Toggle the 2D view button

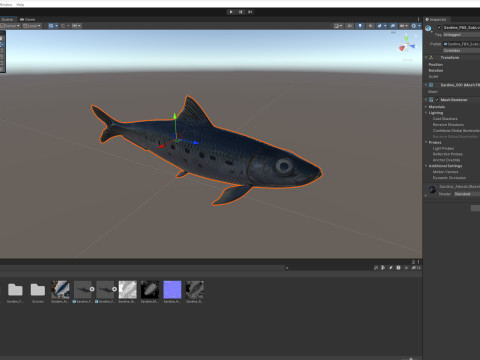(x=350, y=26)
